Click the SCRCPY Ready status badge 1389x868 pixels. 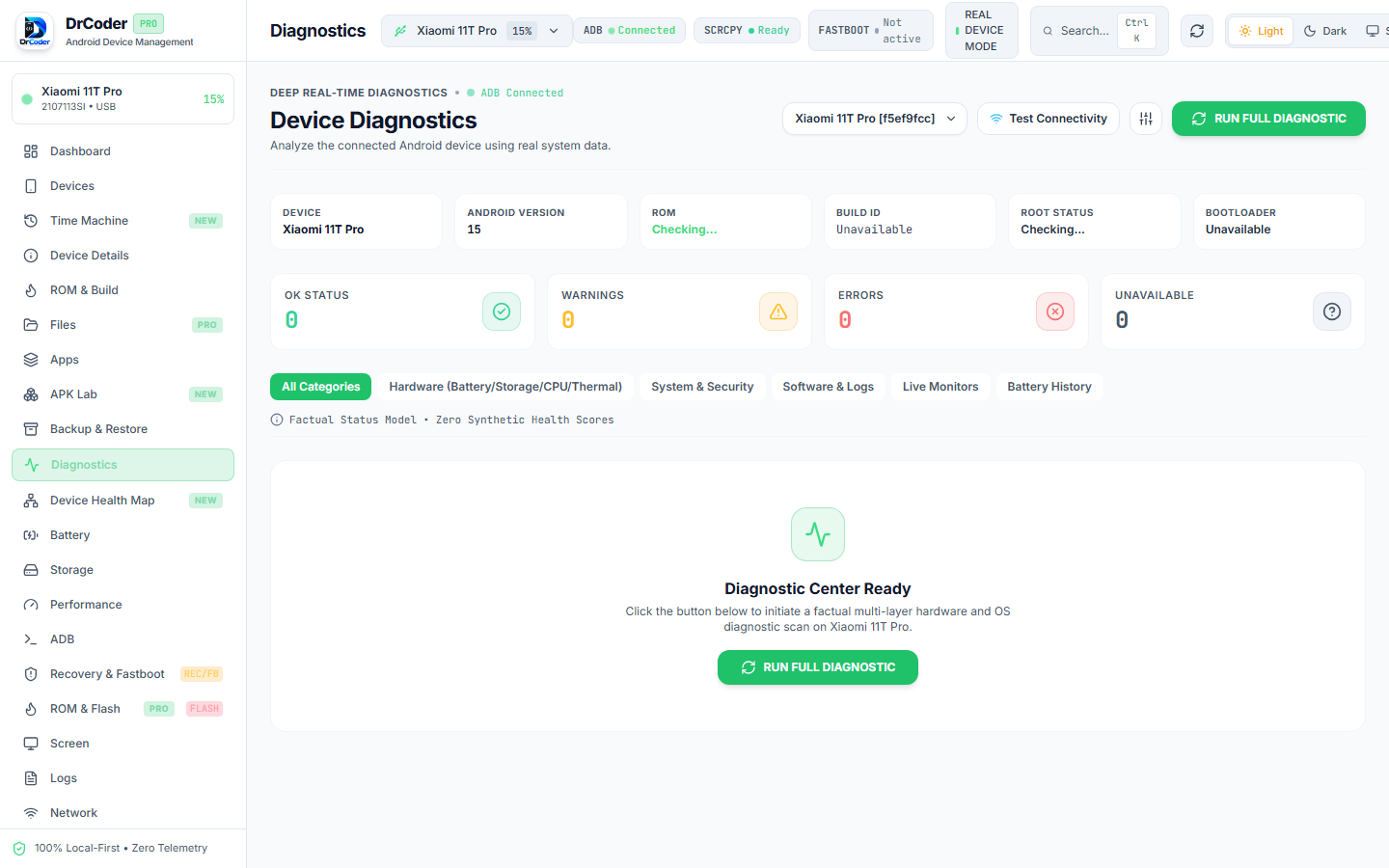[x=747, y=31]
